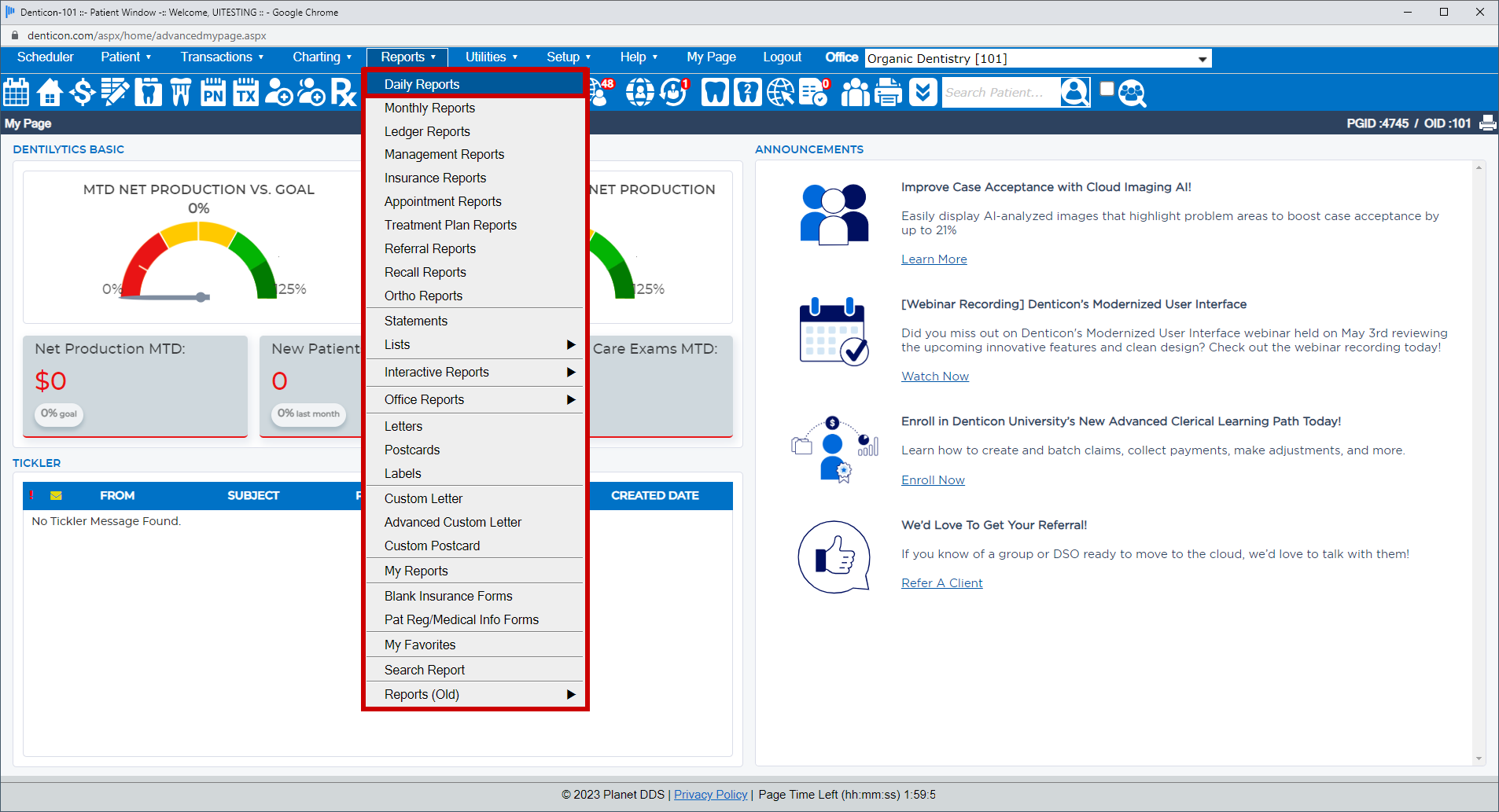
Task: Open the document check icon with badge 0
Action: (x=814, y=93)
